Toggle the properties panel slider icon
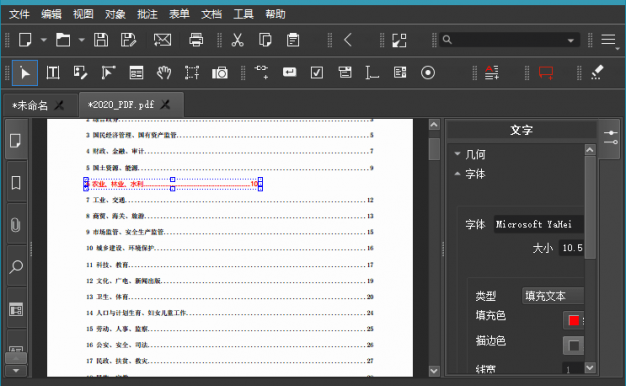The width and height of the screenshot is (626, 386). pyautogui.click(x=610, y=137)
